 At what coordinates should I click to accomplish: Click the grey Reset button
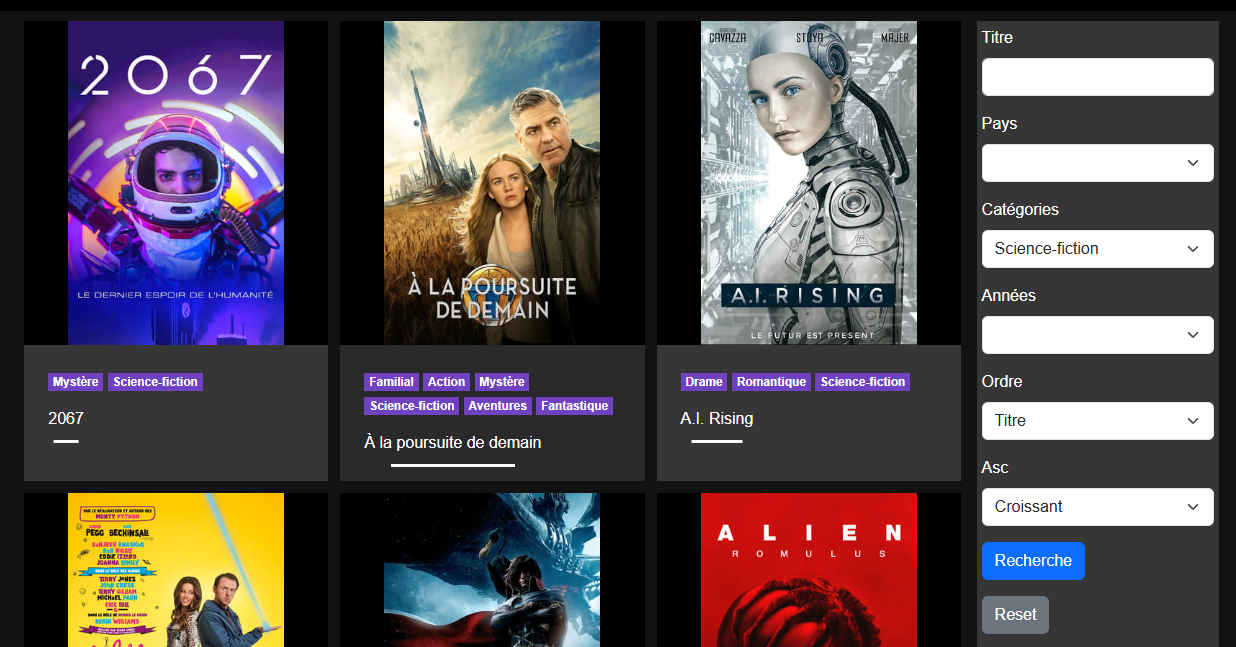pyautogui.click(x=1015, y=615)
